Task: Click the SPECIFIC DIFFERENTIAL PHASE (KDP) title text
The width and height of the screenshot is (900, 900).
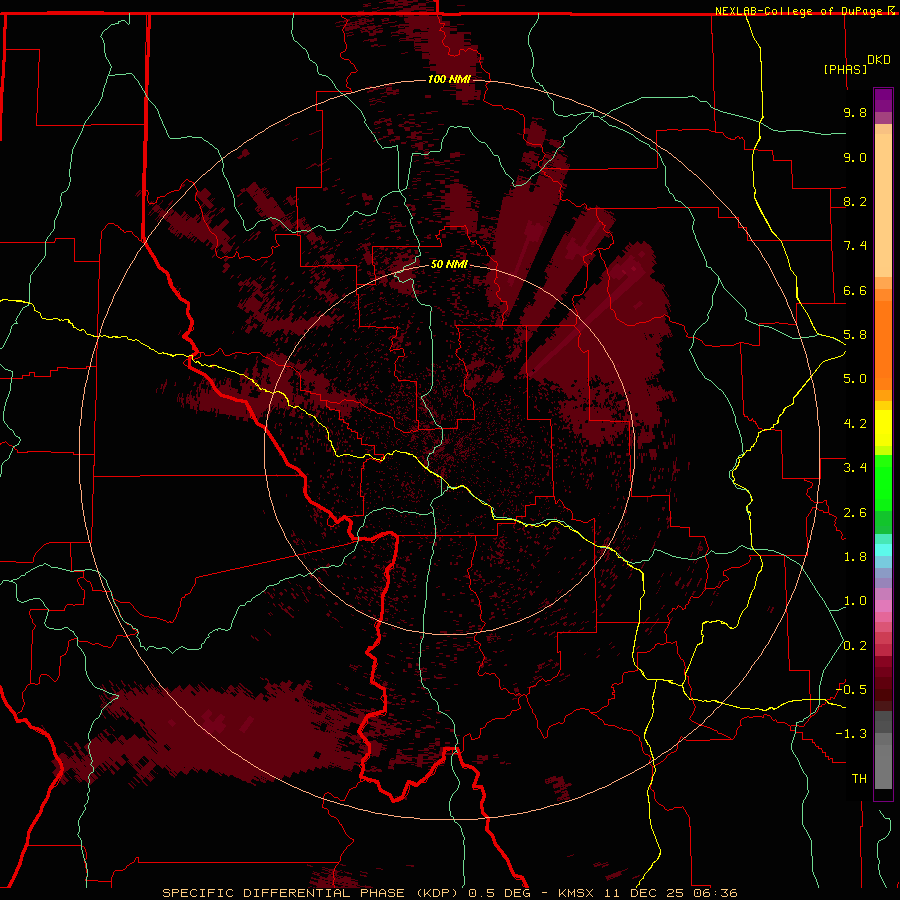Action: pyautogui.click(x=312, y=893)
